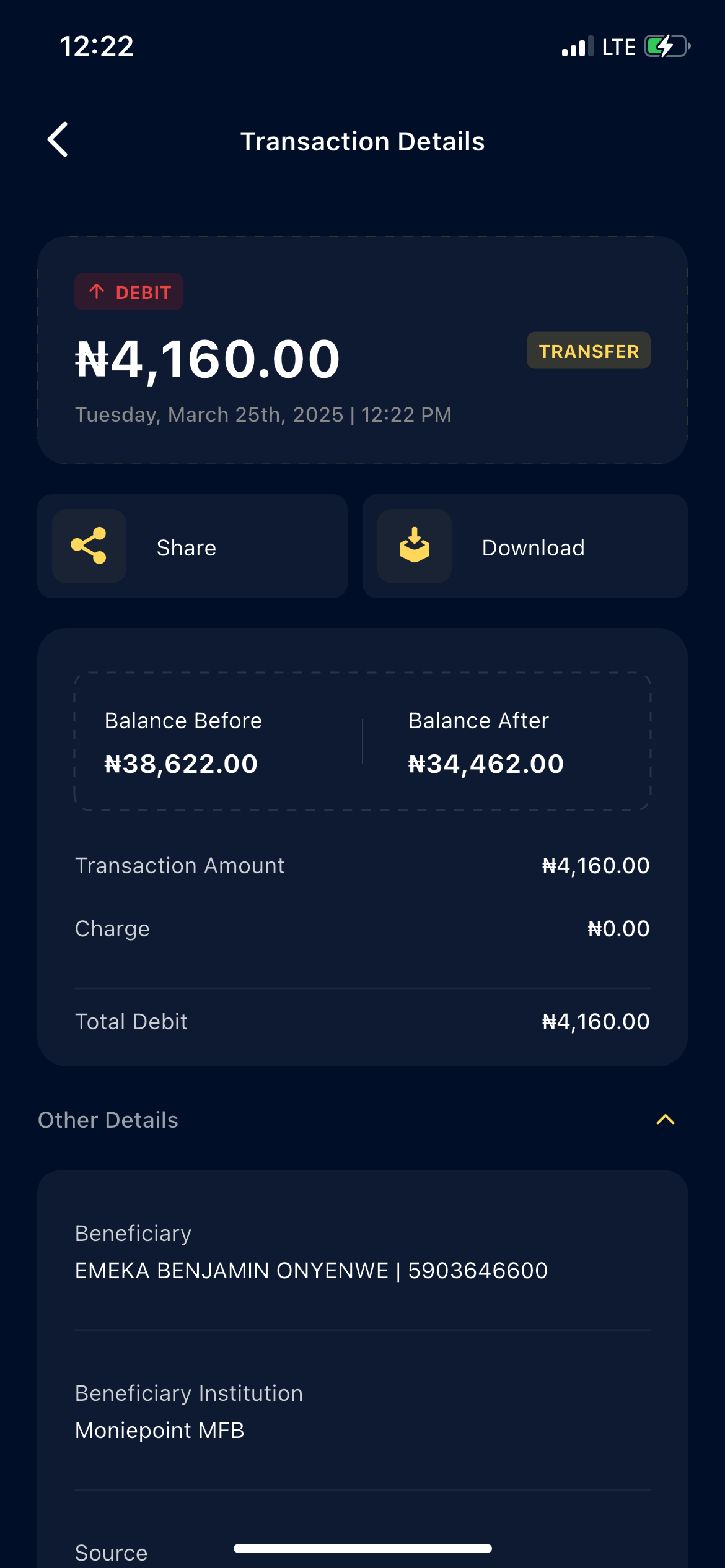Screen dimensions: 725x1568
Task: Tap the yellow share icon
Action: click(x=89, y=546)
